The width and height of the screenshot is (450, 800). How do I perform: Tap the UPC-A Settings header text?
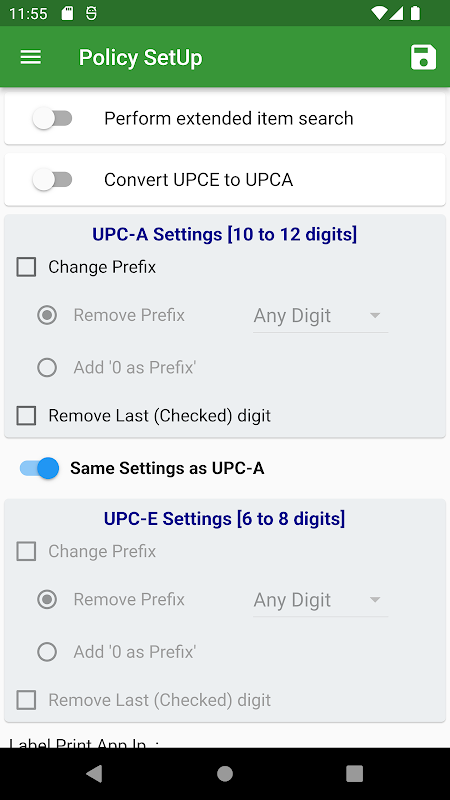pos(224,234)
